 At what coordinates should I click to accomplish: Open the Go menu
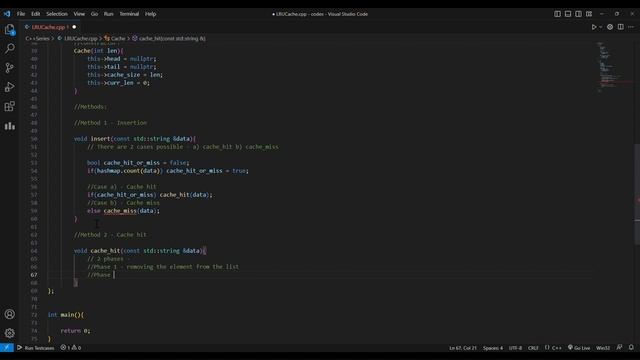tap(94, 14)
